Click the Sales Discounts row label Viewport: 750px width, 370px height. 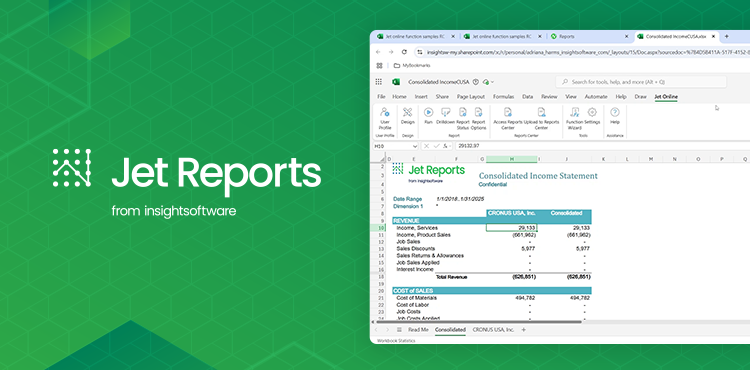click(x=416, y=249)
